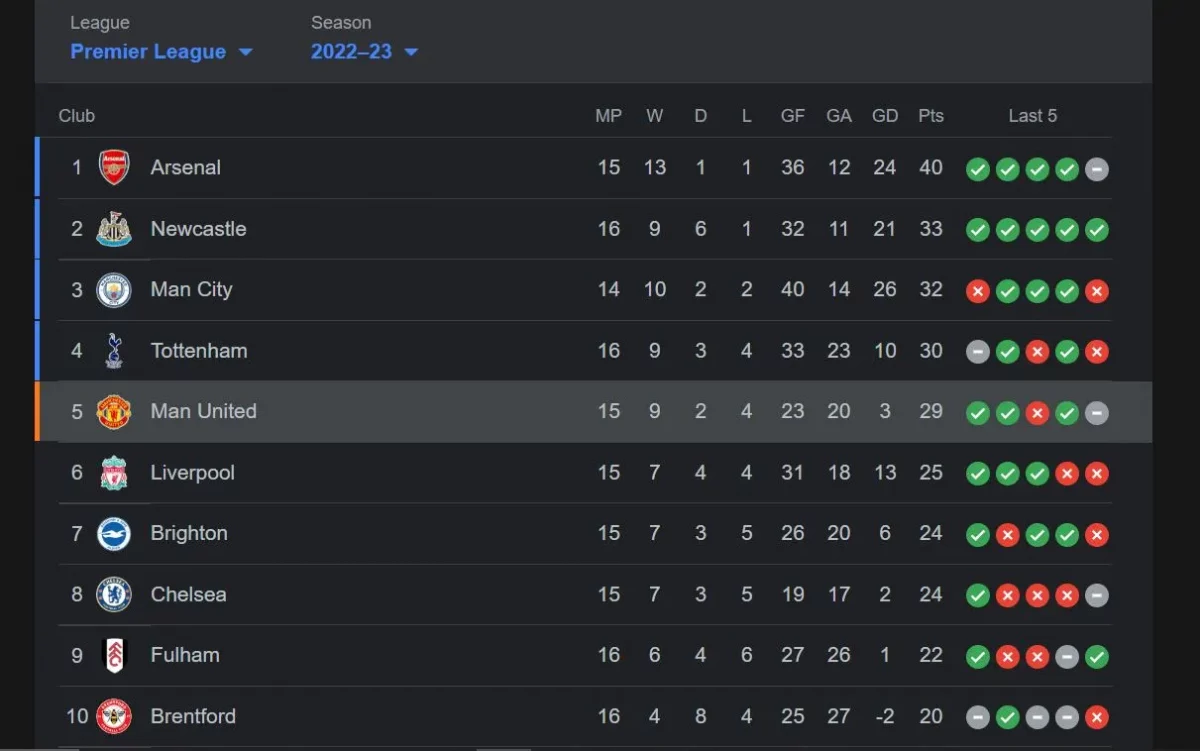The height and width of the screenshot is (751, 1200).
Task: Click the Arsenal club crest icon
Action: click(x=114, y=167)
